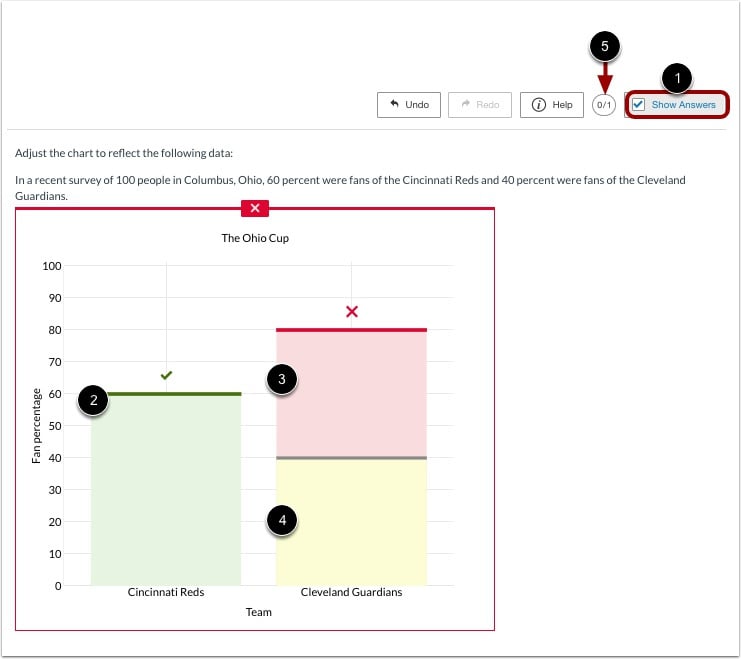Click the yellow correct-answer region of Guardians bar

pos(351,522)
